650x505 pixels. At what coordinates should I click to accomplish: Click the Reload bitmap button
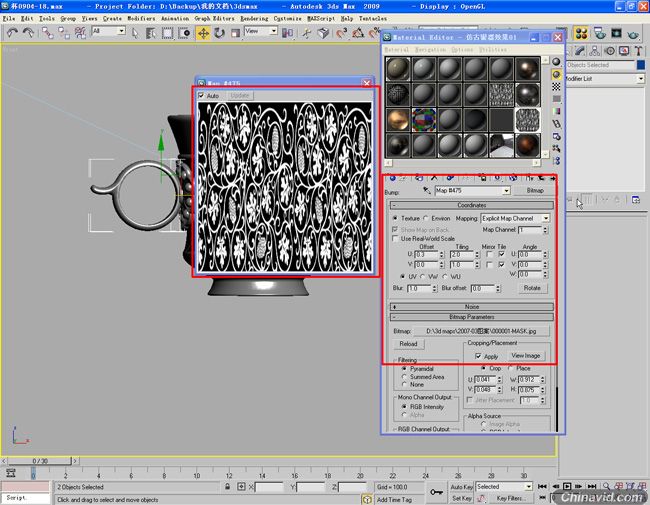pos(408,344)
